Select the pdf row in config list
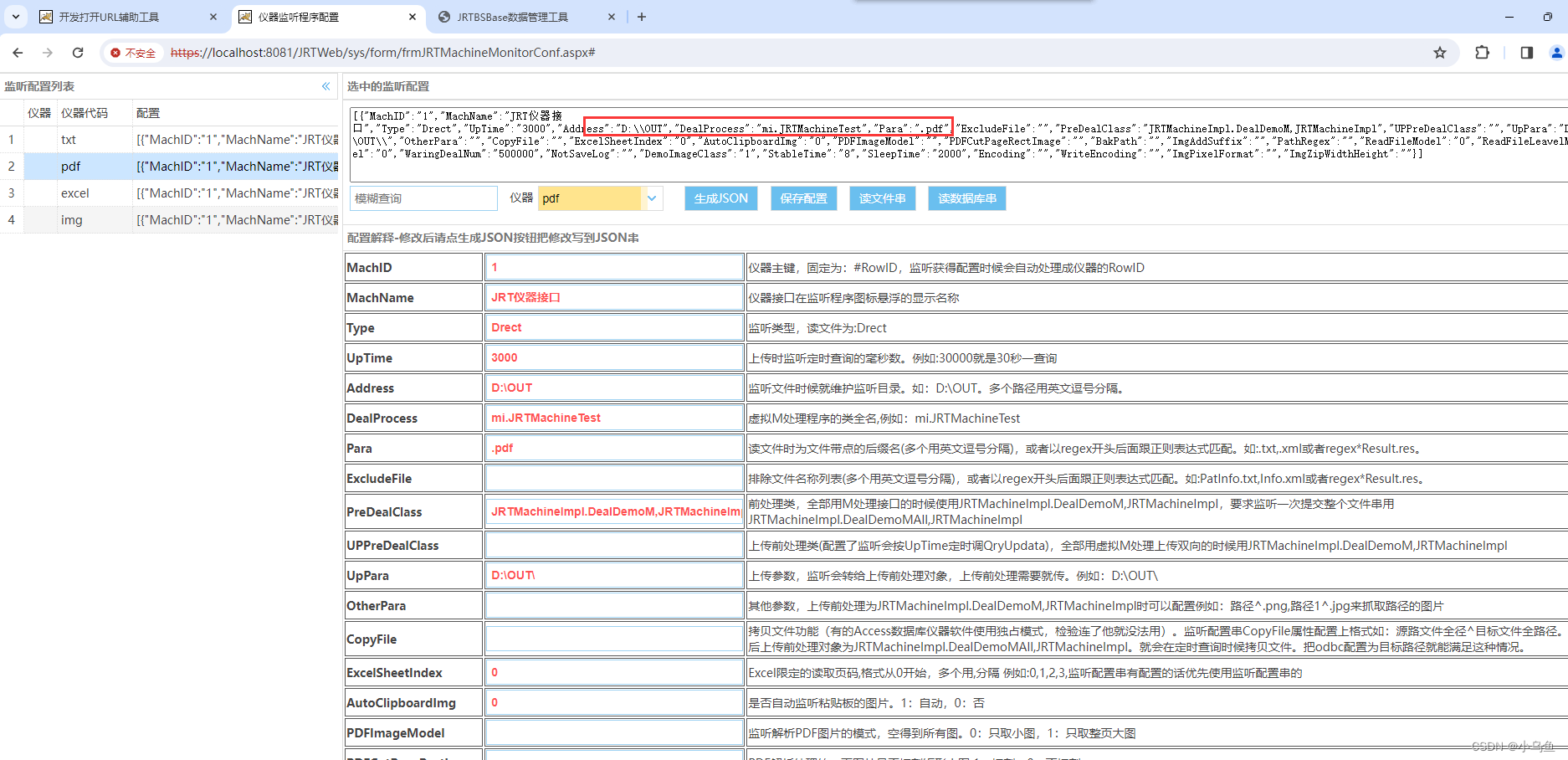 coord(169,167)
